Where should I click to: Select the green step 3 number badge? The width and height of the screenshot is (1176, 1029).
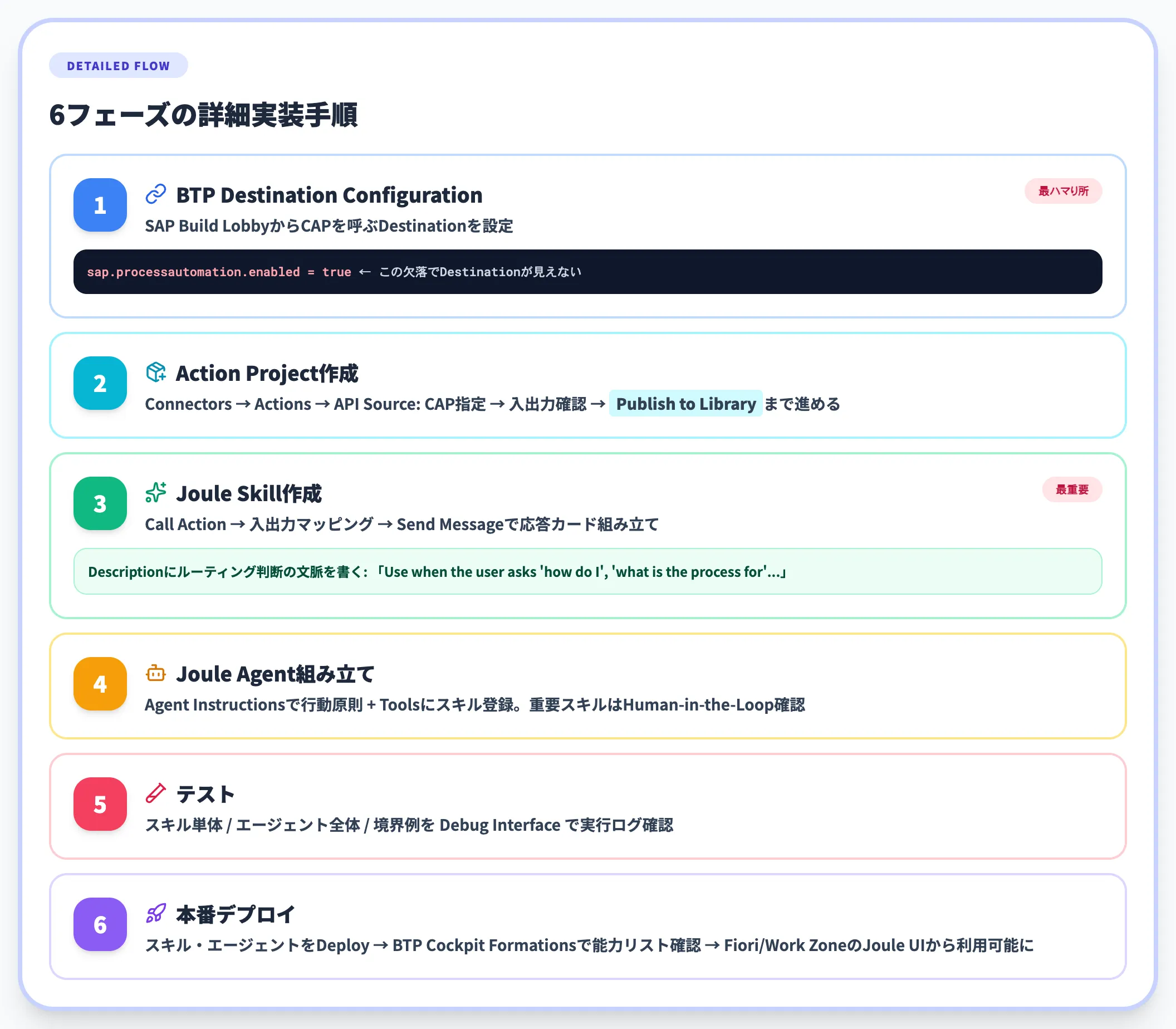click(x=100, y=503)
